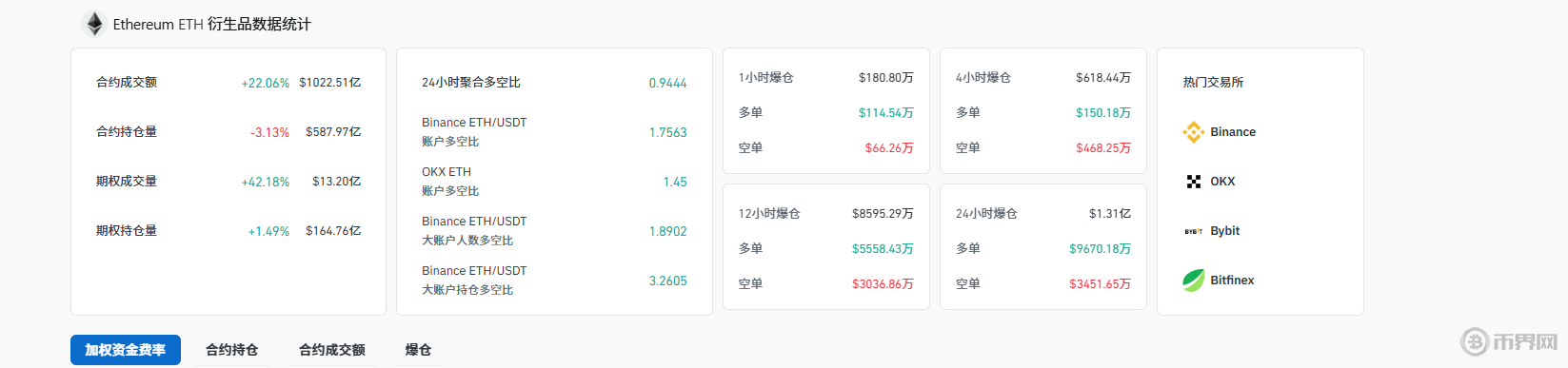The width and height of the screenshot is (1568, 368).
Task: Click the OKX ETH 账户多空比 label
Action: (x=450, y=182)
